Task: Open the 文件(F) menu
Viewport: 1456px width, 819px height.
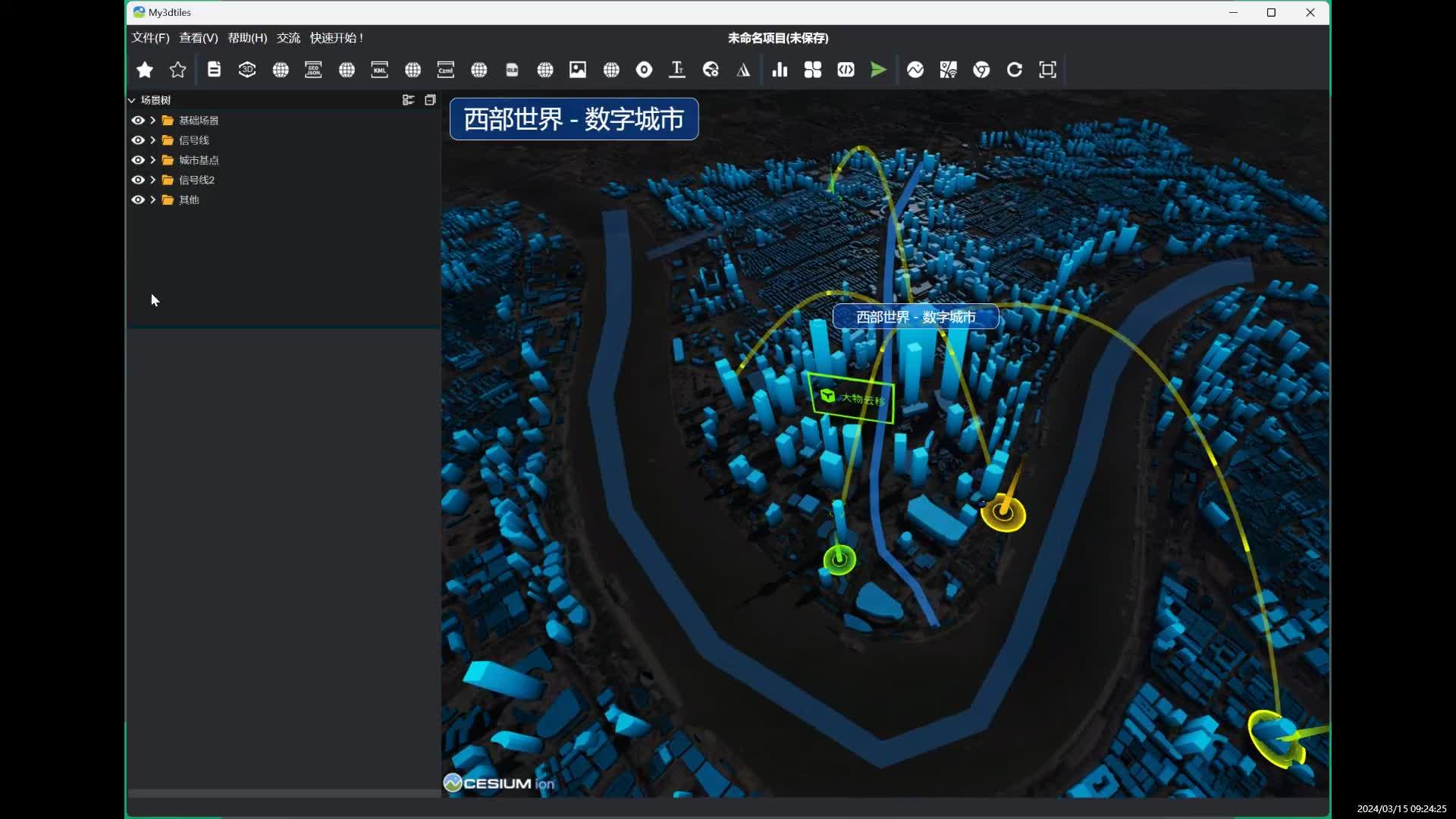Action: tap(150, 38)
